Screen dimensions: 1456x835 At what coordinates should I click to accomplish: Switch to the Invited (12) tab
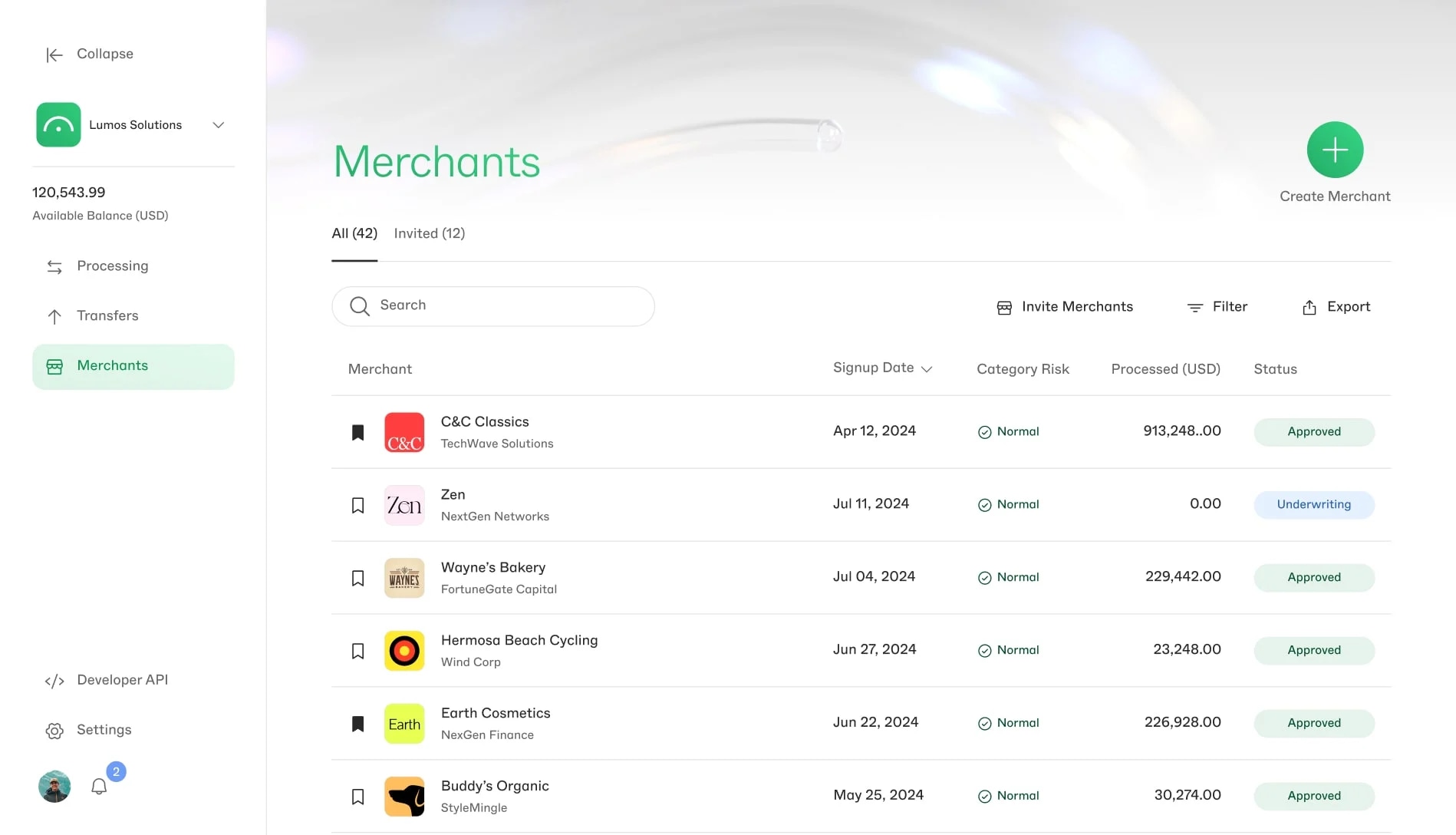[x=430, y=233]
